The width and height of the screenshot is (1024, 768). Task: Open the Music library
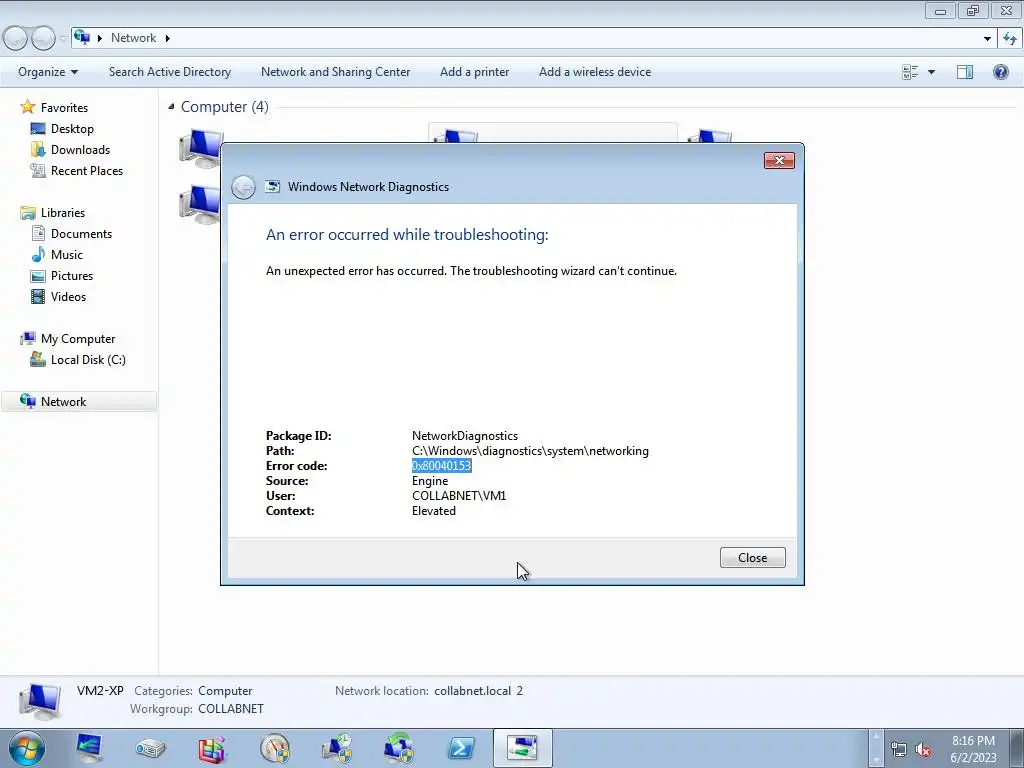67,255
